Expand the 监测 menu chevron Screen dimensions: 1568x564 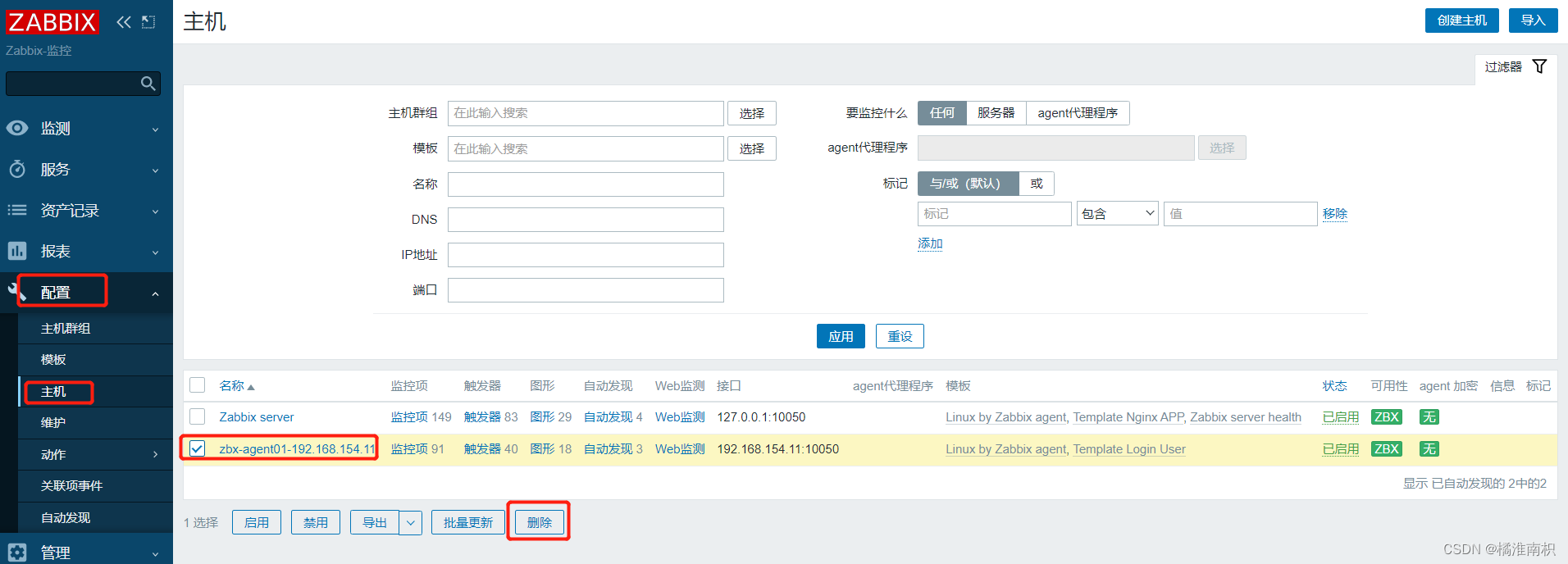(x=156, y=130)
